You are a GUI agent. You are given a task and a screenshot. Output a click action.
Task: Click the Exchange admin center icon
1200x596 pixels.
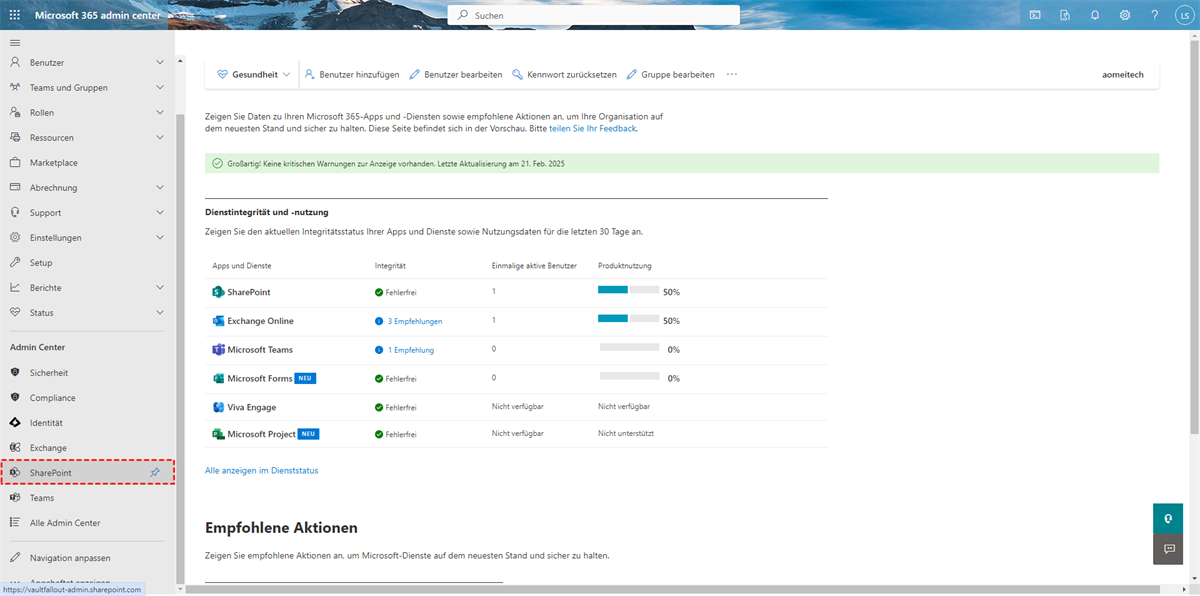click(x=15, y=448)
